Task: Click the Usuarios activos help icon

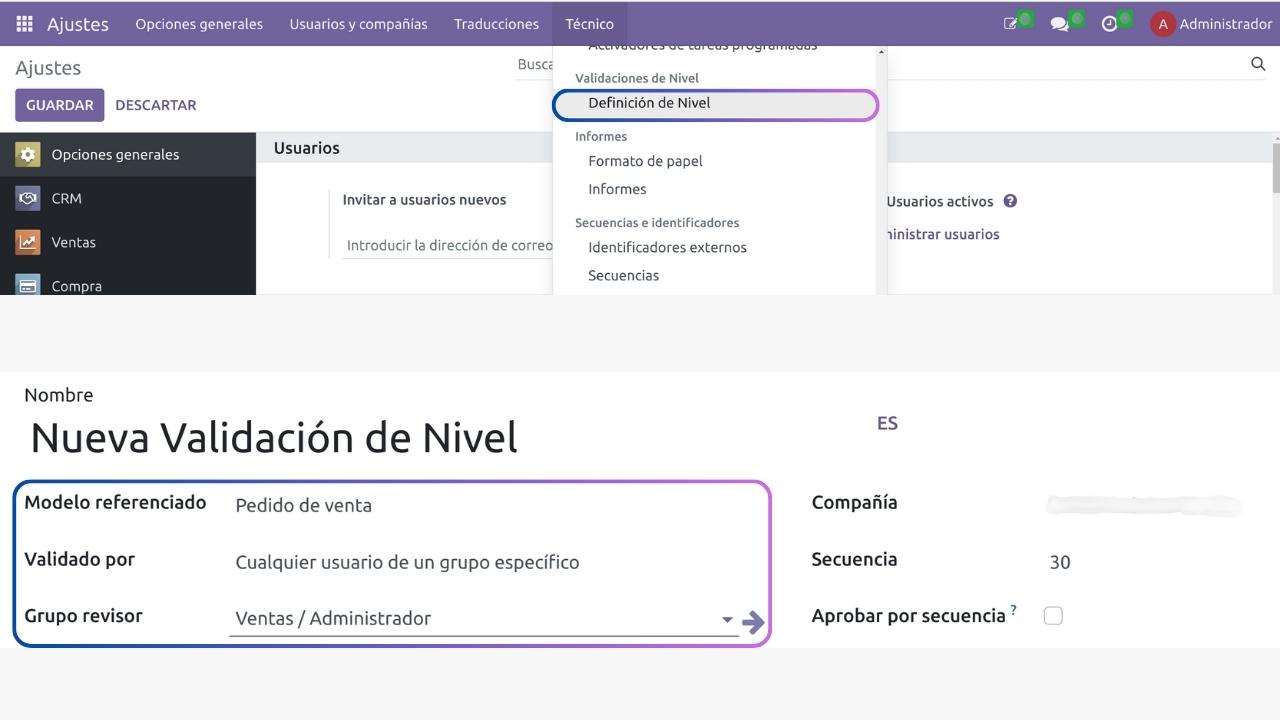Action: (1010, 201)
